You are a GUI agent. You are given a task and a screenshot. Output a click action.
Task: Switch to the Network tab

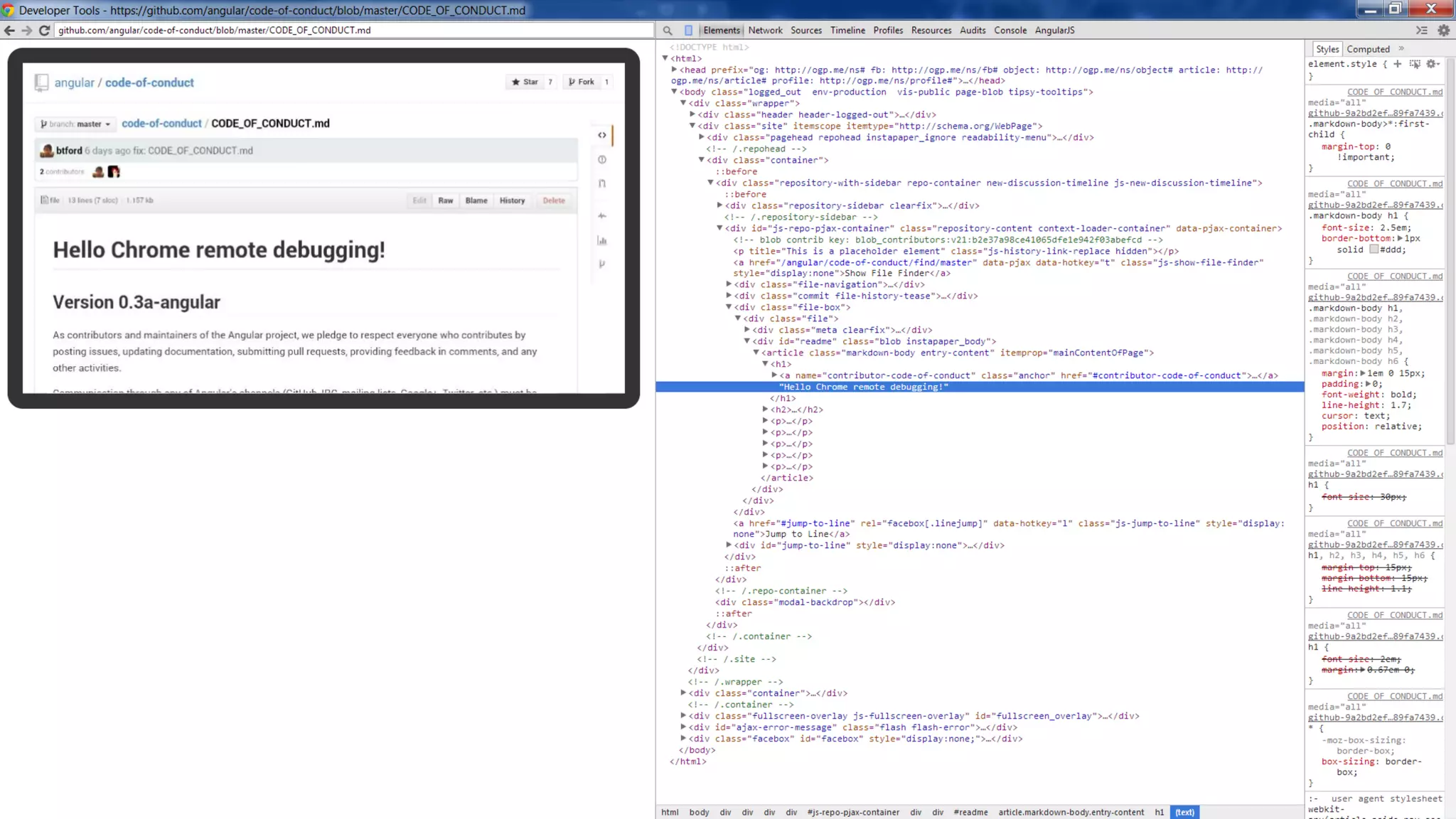pyautogui.click(x=764, y=31)
